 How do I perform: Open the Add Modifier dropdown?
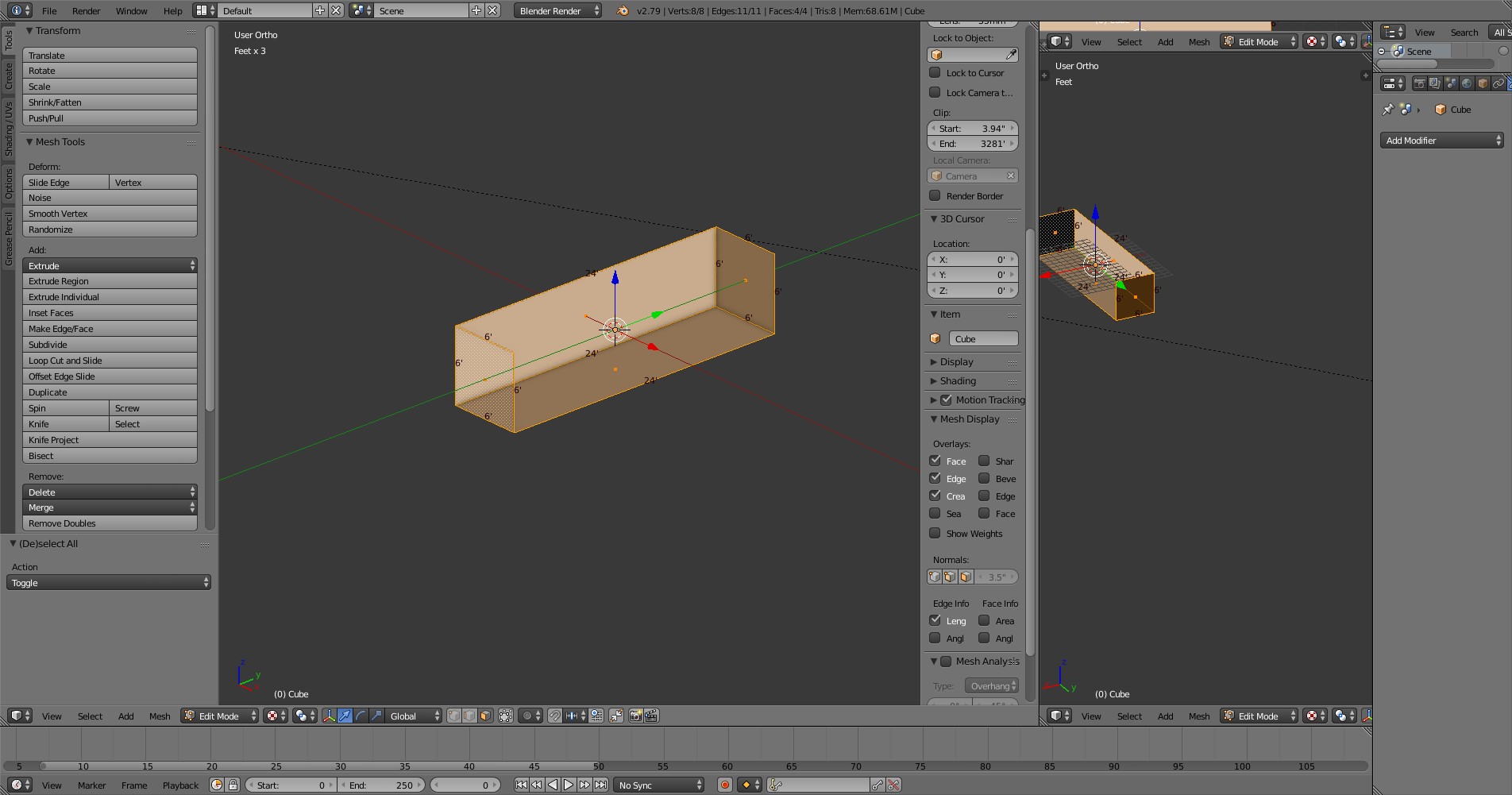tap(1441, 140)
